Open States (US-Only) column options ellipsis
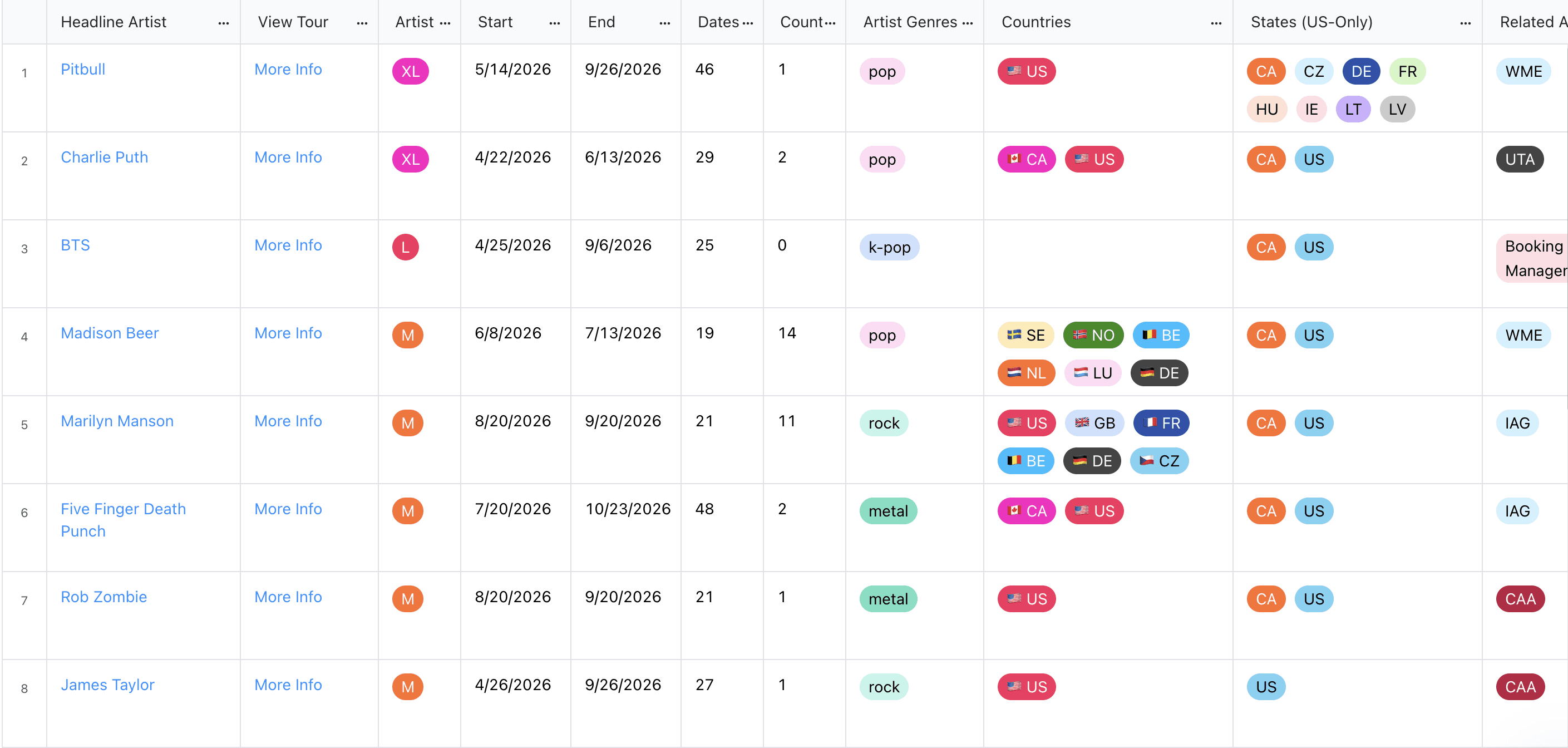1568x748 pixels. pyautogui.click(x=1465, y=23)
